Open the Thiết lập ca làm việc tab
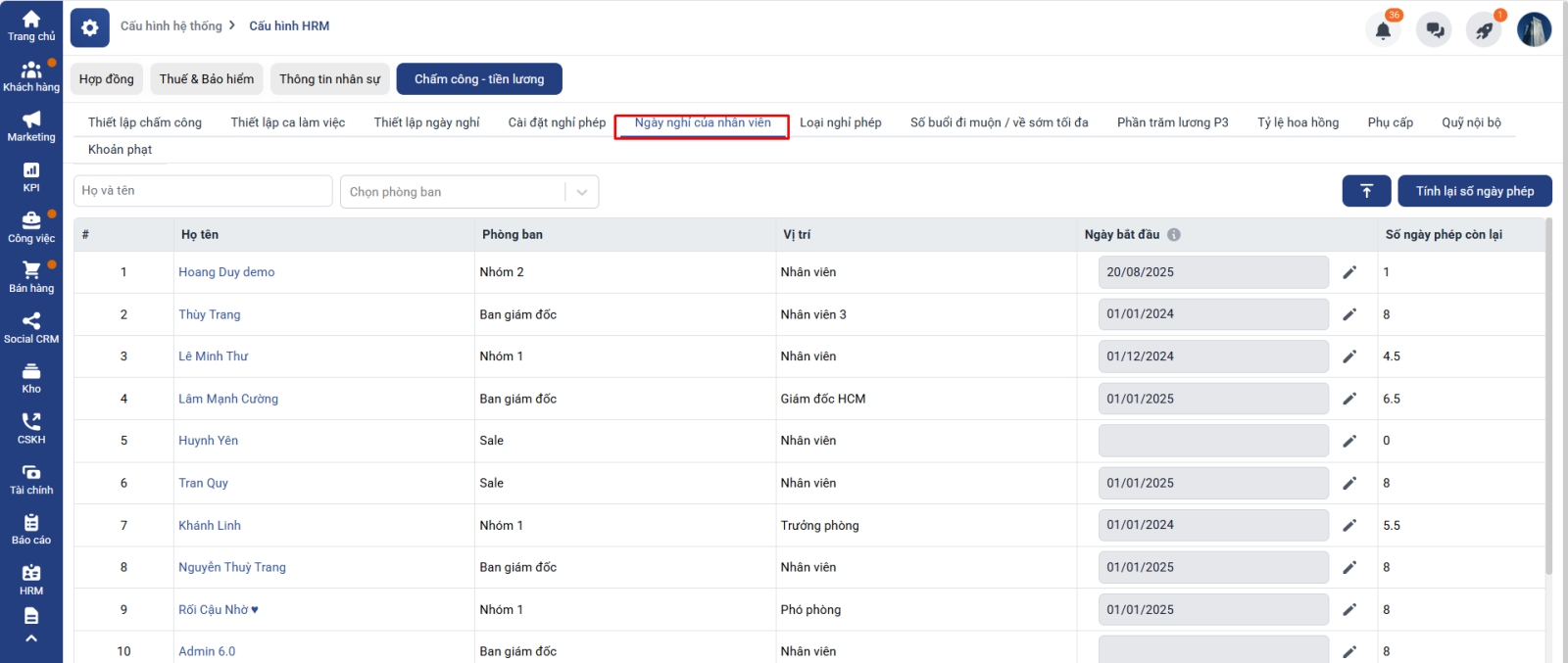1568x663 pixels. (x=288, y=122)
